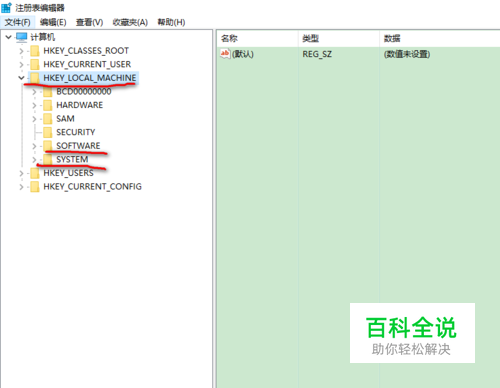
Task: Select the SYSTEM key label
Action: pyautogui.click(x=72, y=160)
